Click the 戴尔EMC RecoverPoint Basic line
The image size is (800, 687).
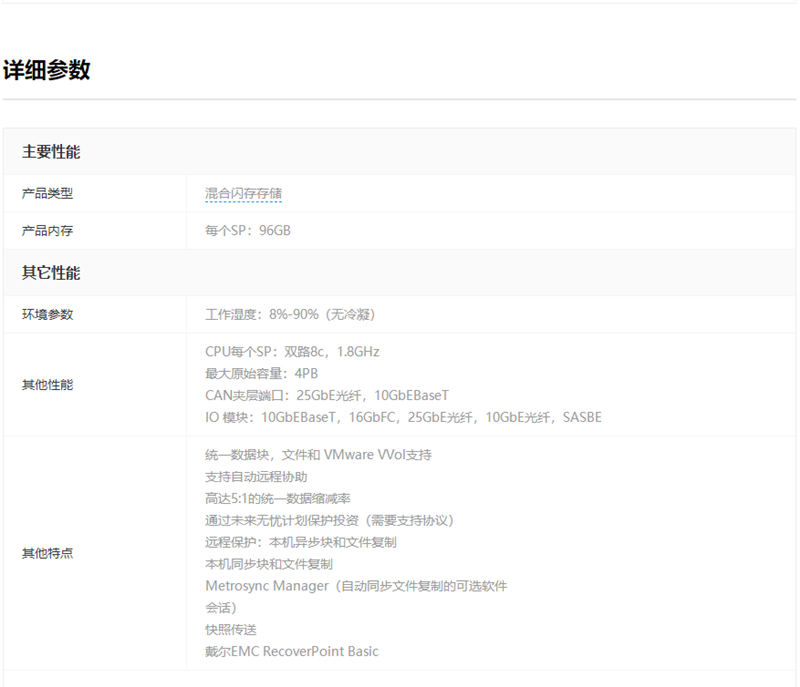tap(292, 652)
